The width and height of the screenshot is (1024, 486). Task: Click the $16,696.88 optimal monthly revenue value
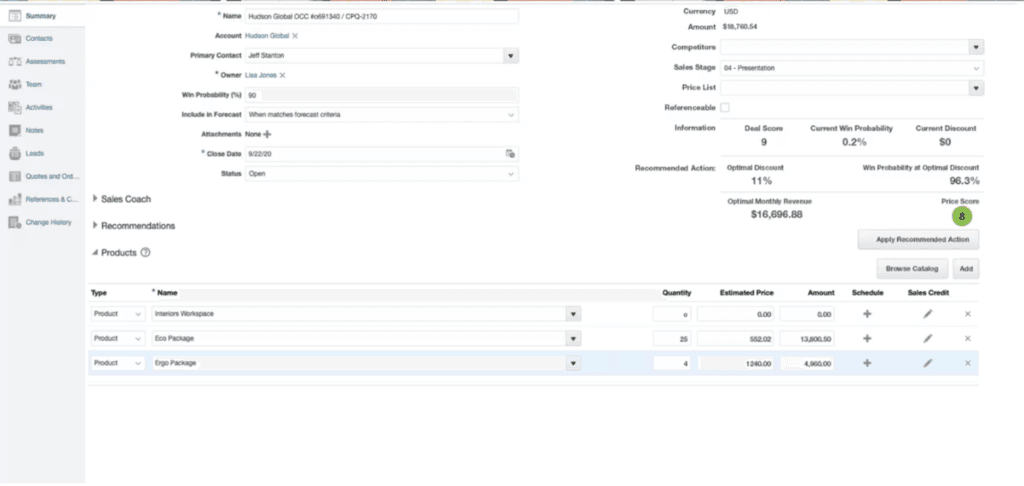(776, 214)
